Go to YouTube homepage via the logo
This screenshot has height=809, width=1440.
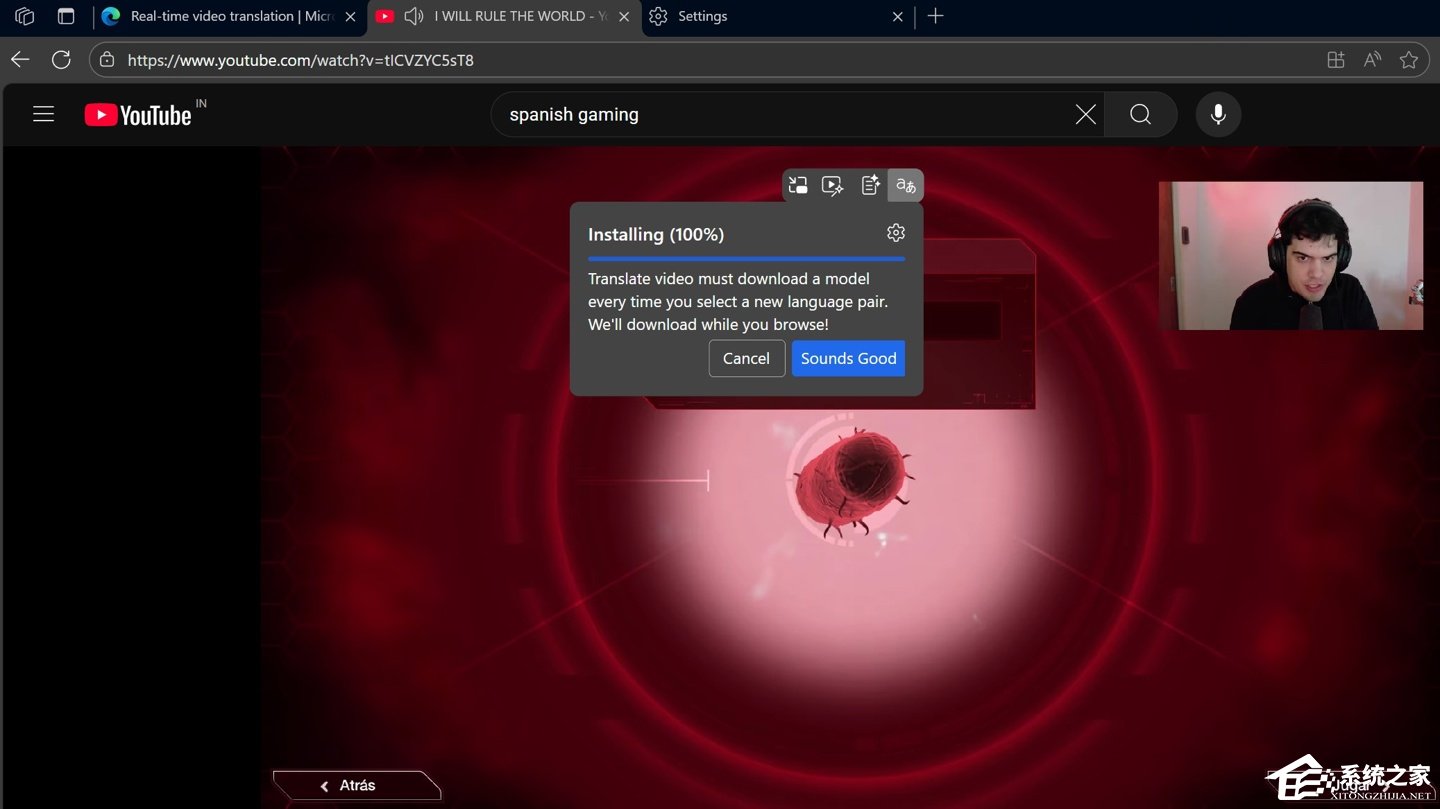140,114
